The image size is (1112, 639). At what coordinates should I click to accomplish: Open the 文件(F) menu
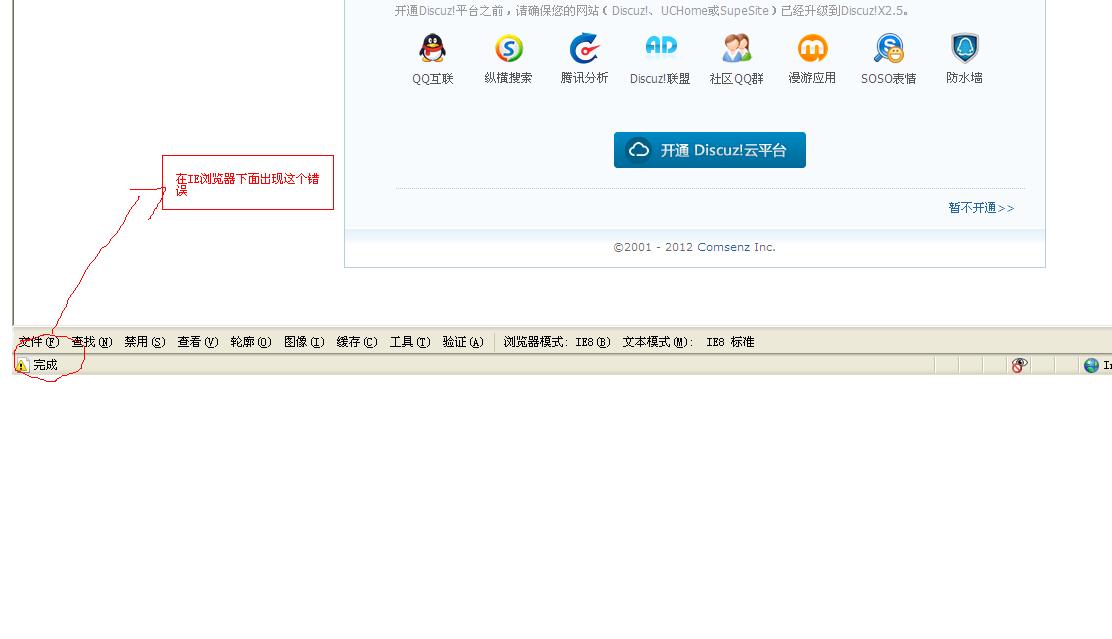point(39,342)
